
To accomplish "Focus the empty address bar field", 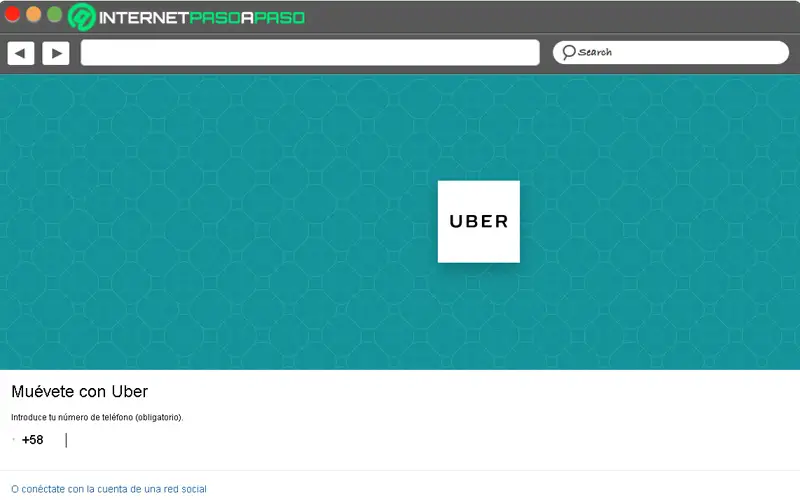I will click(x=310, y=53).
